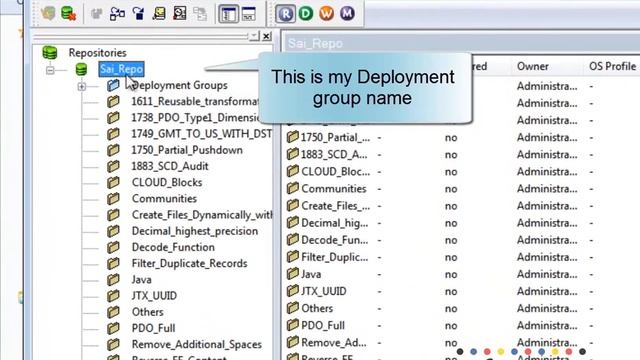Click the 1738_PDO_Type1_Dimensi folder icon in tree

[x=113, y=118]
